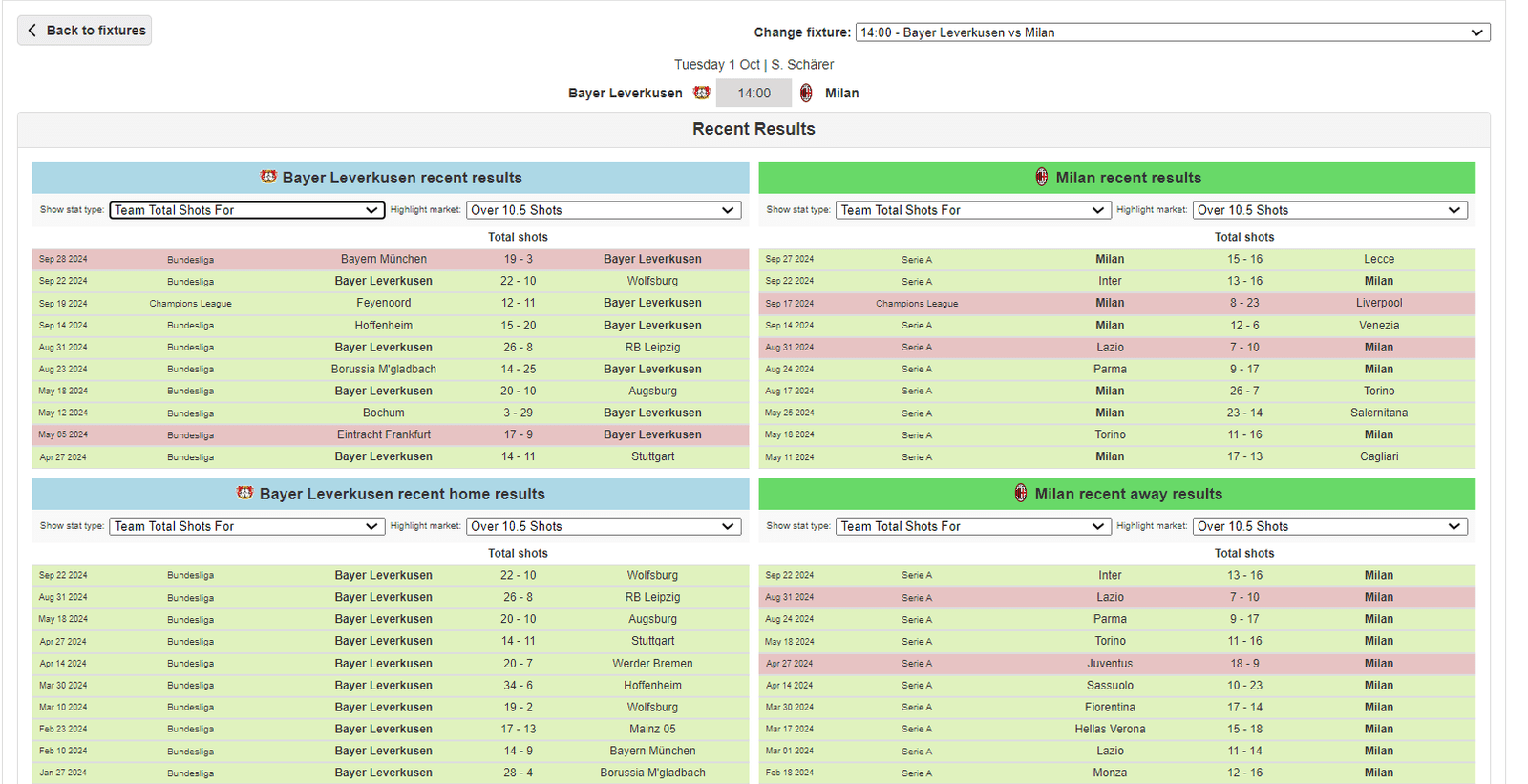Click 'Total shots' heading in Leverkusen home results
This screenshot has height=784, width=1528.
[519, 553]
